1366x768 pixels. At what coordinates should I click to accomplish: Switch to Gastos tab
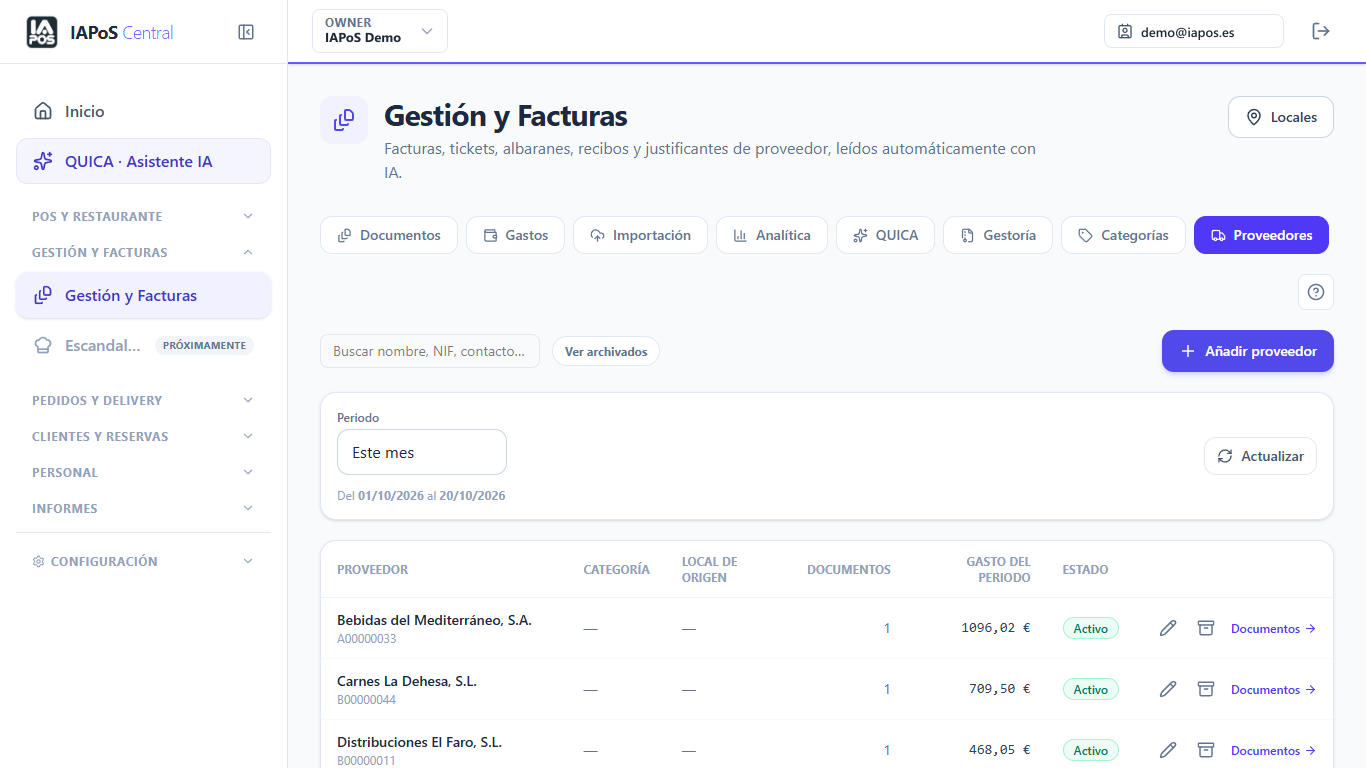[x=515, y=235]
